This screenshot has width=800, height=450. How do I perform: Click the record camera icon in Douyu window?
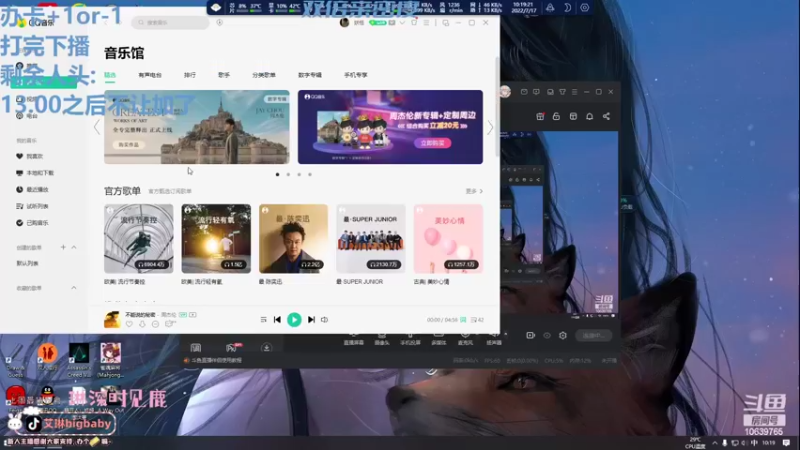[x=531, y=335]
